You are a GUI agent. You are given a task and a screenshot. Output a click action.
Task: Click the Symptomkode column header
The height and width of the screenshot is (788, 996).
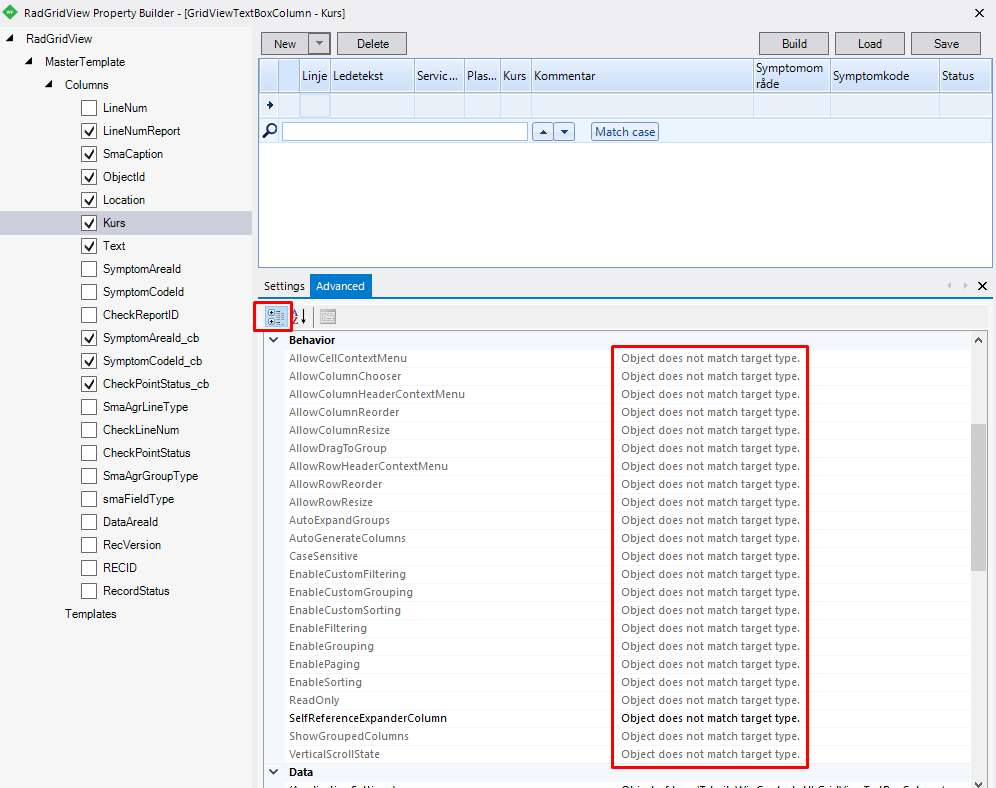pos(884,76)
